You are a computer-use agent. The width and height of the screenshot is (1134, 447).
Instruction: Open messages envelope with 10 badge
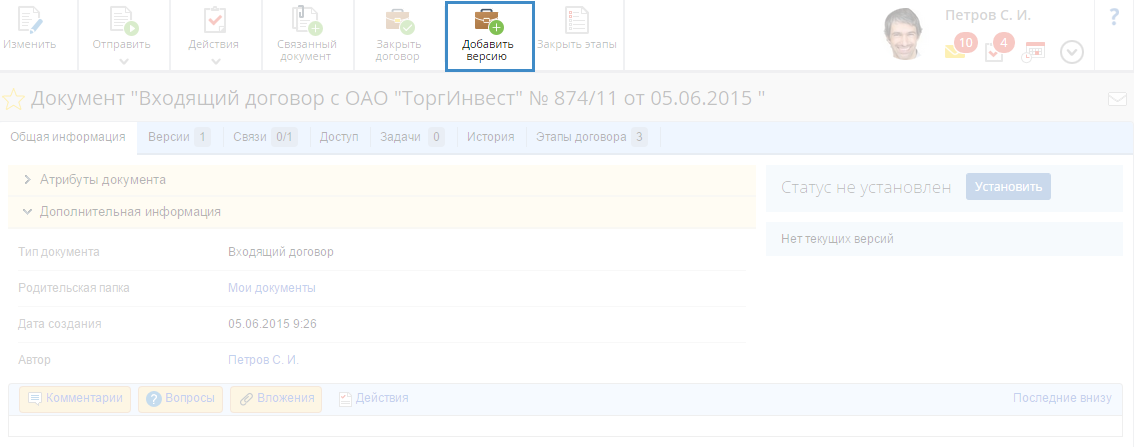[x=960, y=48]
